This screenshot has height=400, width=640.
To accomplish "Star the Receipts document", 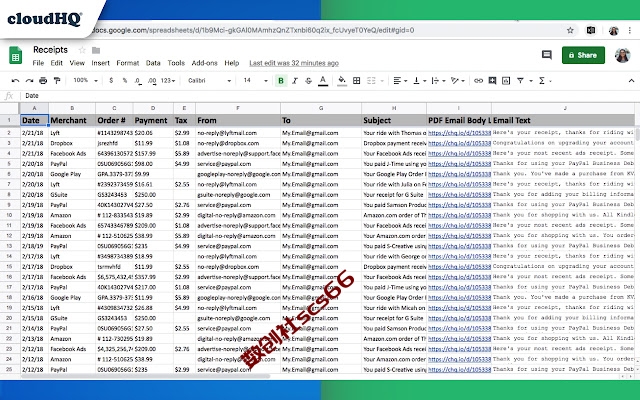I will coord(82,50).
